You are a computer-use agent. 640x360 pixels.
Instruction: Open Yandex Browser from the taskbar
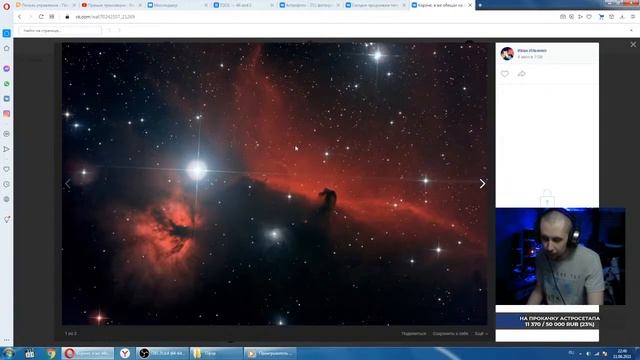pos(125,353)
